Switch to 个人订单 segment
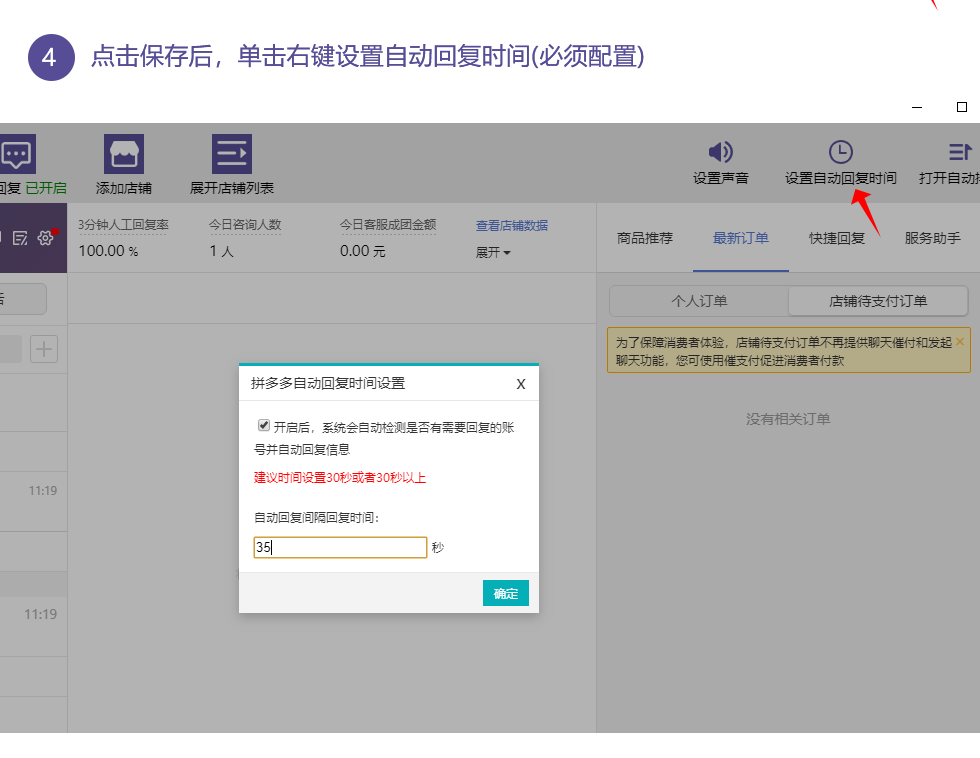The height and width of the screenshot is (758, 980). (x=699, y=301)
